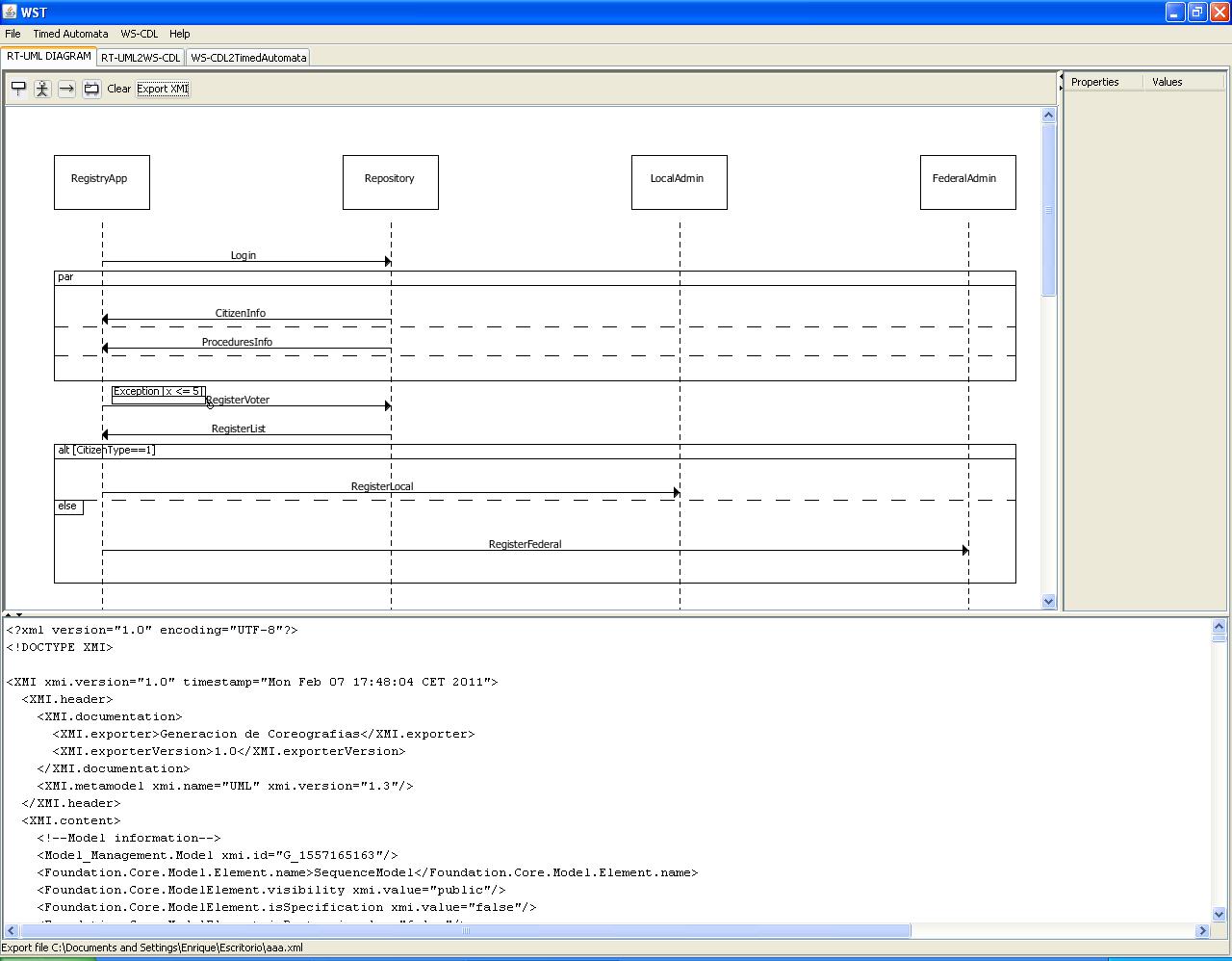Open the WS-CDL menu
Screen dimensions: 1232x961
pyautogui.click(x=139, y=34)
